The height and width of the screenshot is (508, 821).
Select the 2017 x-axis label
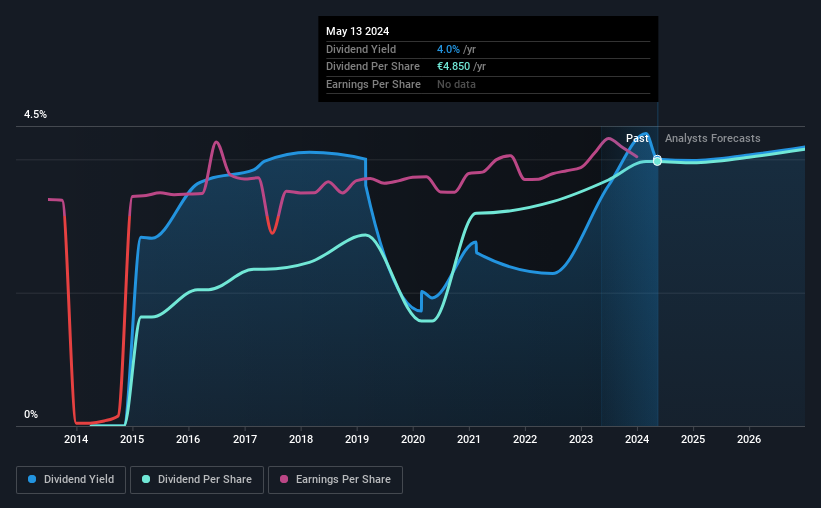(245, 439)
